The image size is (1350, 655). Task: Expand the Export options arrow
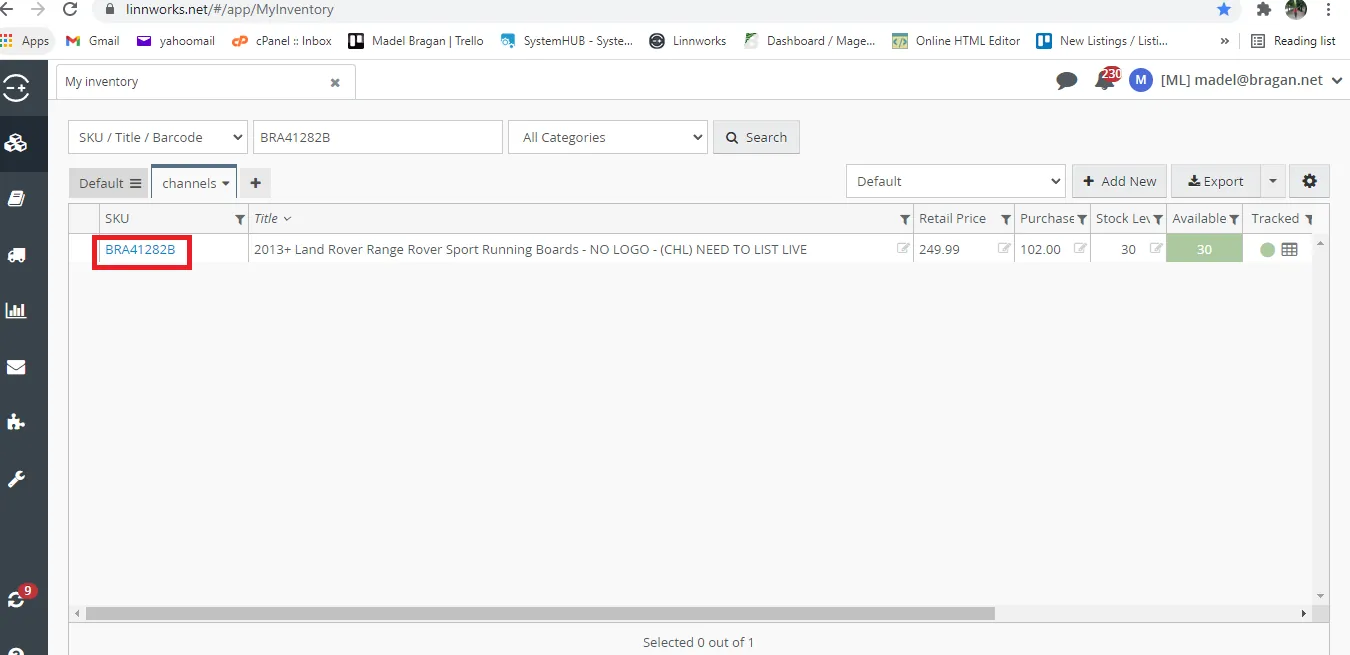pyautogui.click(x=1272, y=181)
